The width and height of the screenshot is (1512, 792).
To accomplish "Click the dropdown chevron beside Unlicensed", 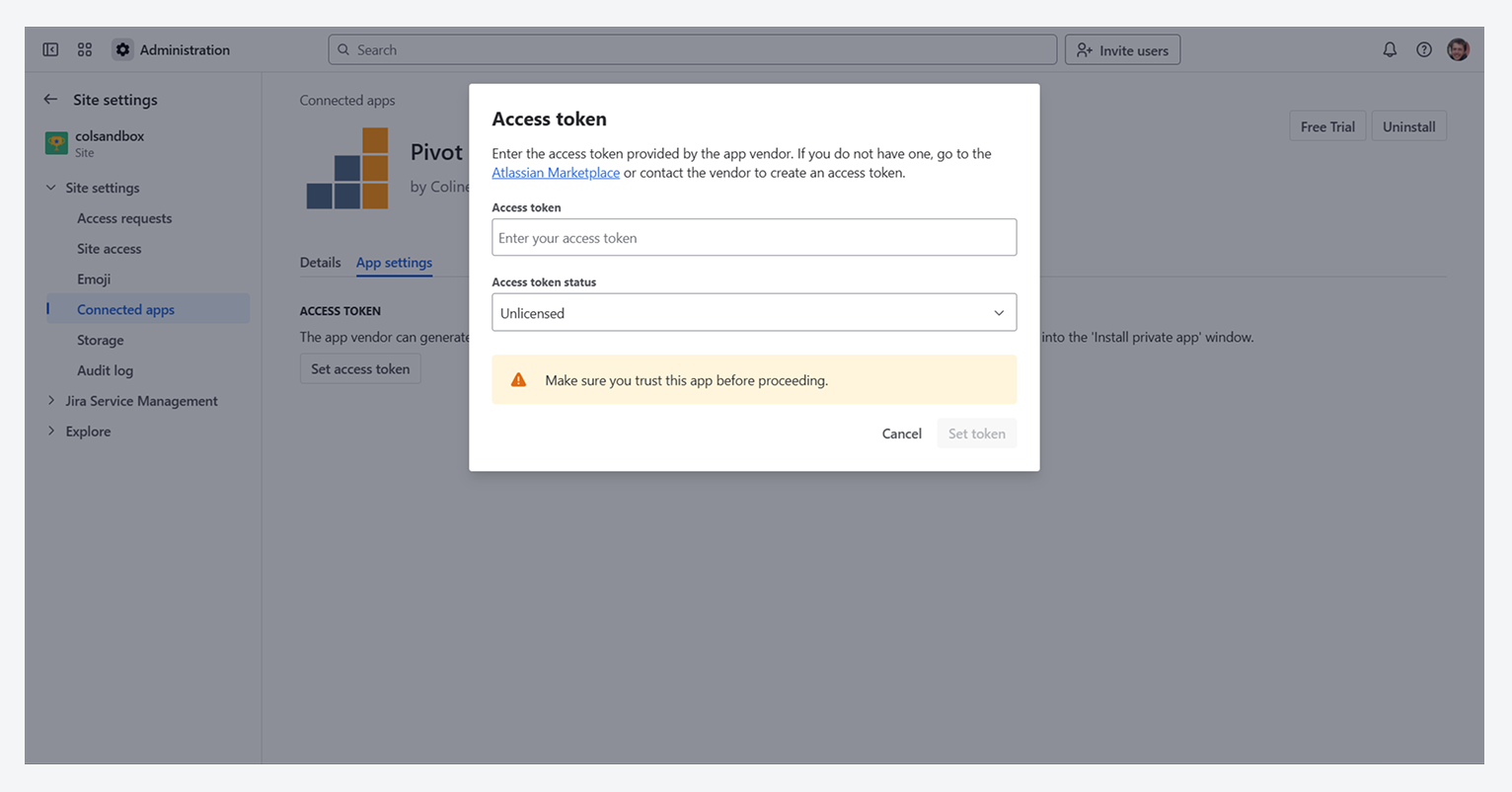I will 999,313.
